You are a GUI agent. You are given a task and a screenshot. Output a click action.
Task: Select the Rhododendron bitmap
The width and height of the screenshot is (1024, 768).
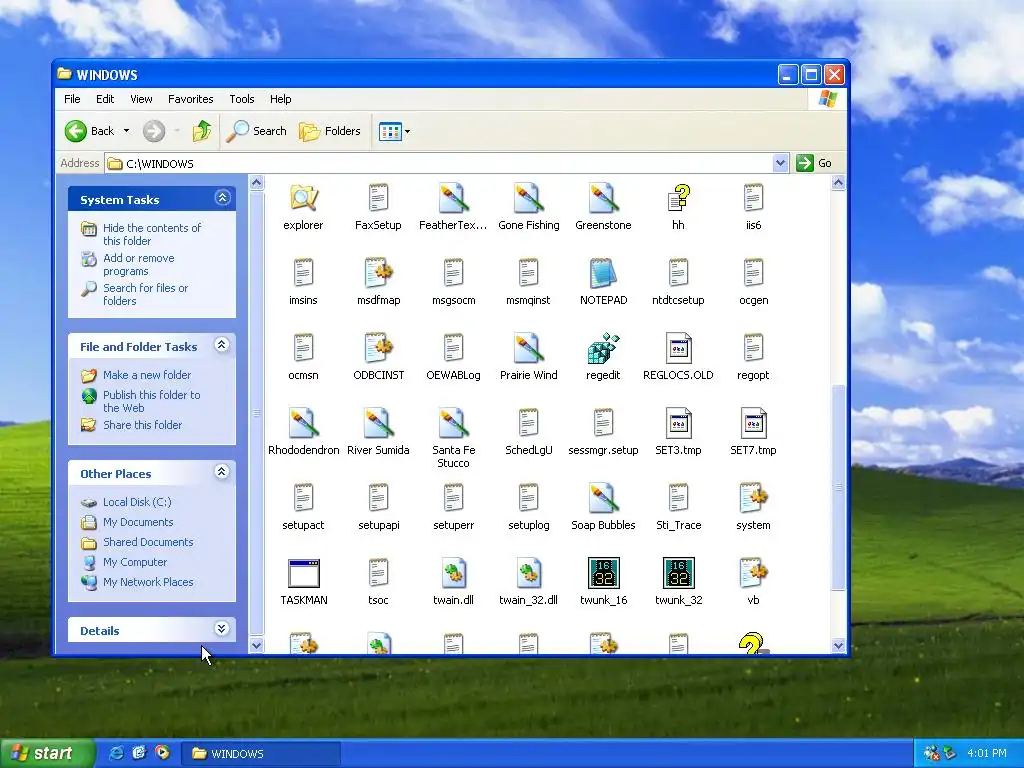(x=303, y=423)
